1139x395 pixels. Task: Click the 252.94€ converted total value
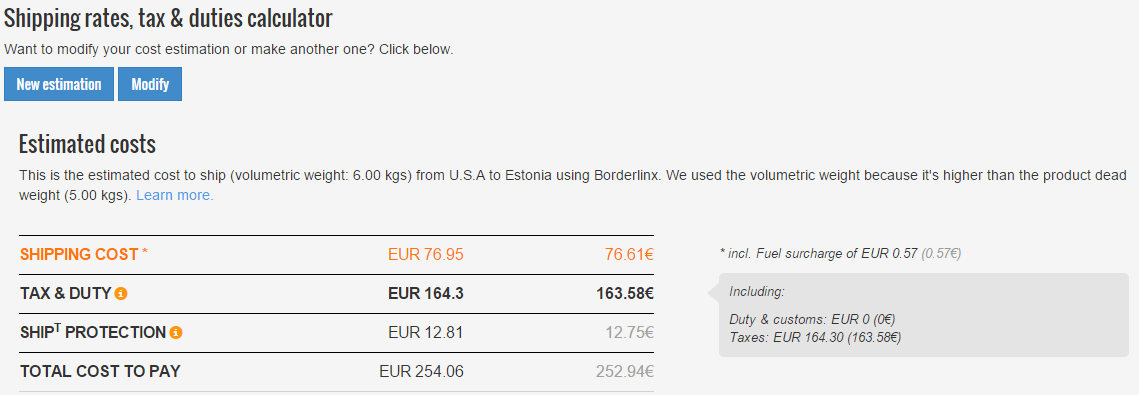tap(625, 372)
